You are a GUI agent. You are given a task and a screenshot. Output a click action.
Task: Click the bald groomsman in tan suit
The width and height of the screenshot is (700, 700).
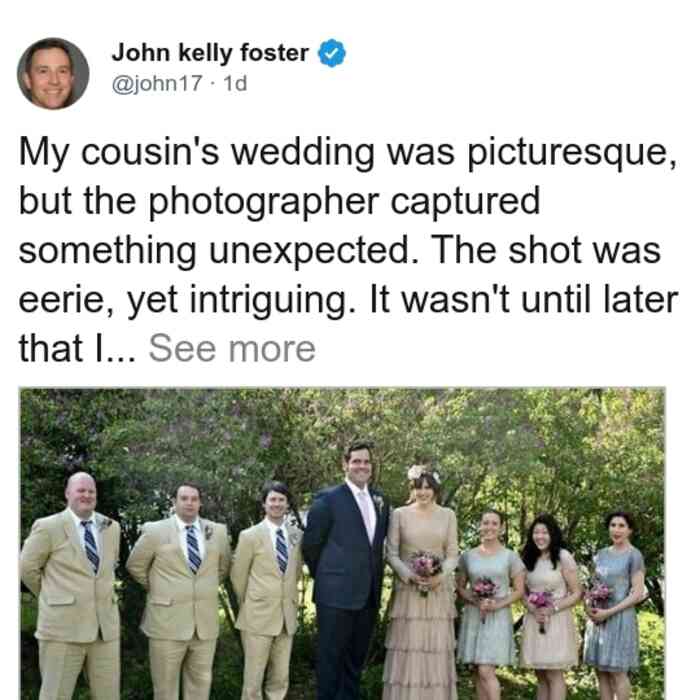click(71, 587)
